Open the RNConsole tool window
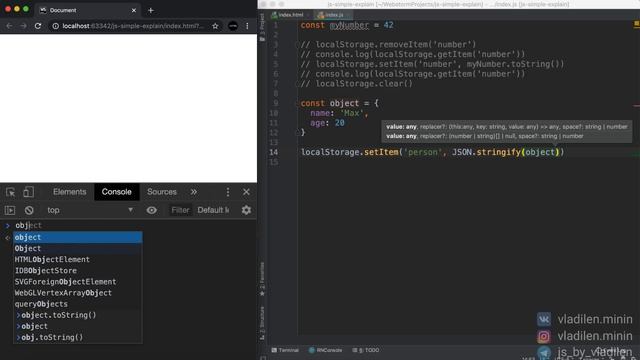 click(325, 350)
